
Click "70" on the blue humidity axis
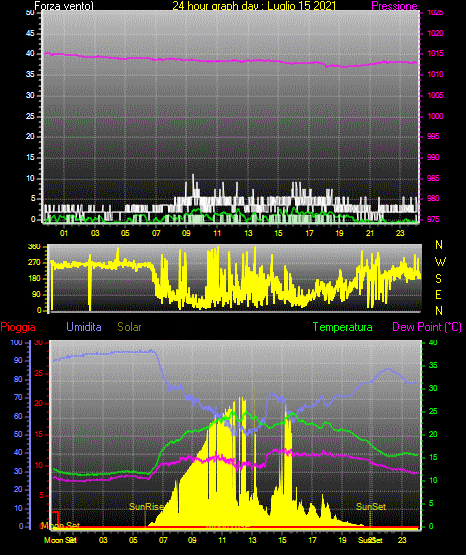tap(18, 397)
